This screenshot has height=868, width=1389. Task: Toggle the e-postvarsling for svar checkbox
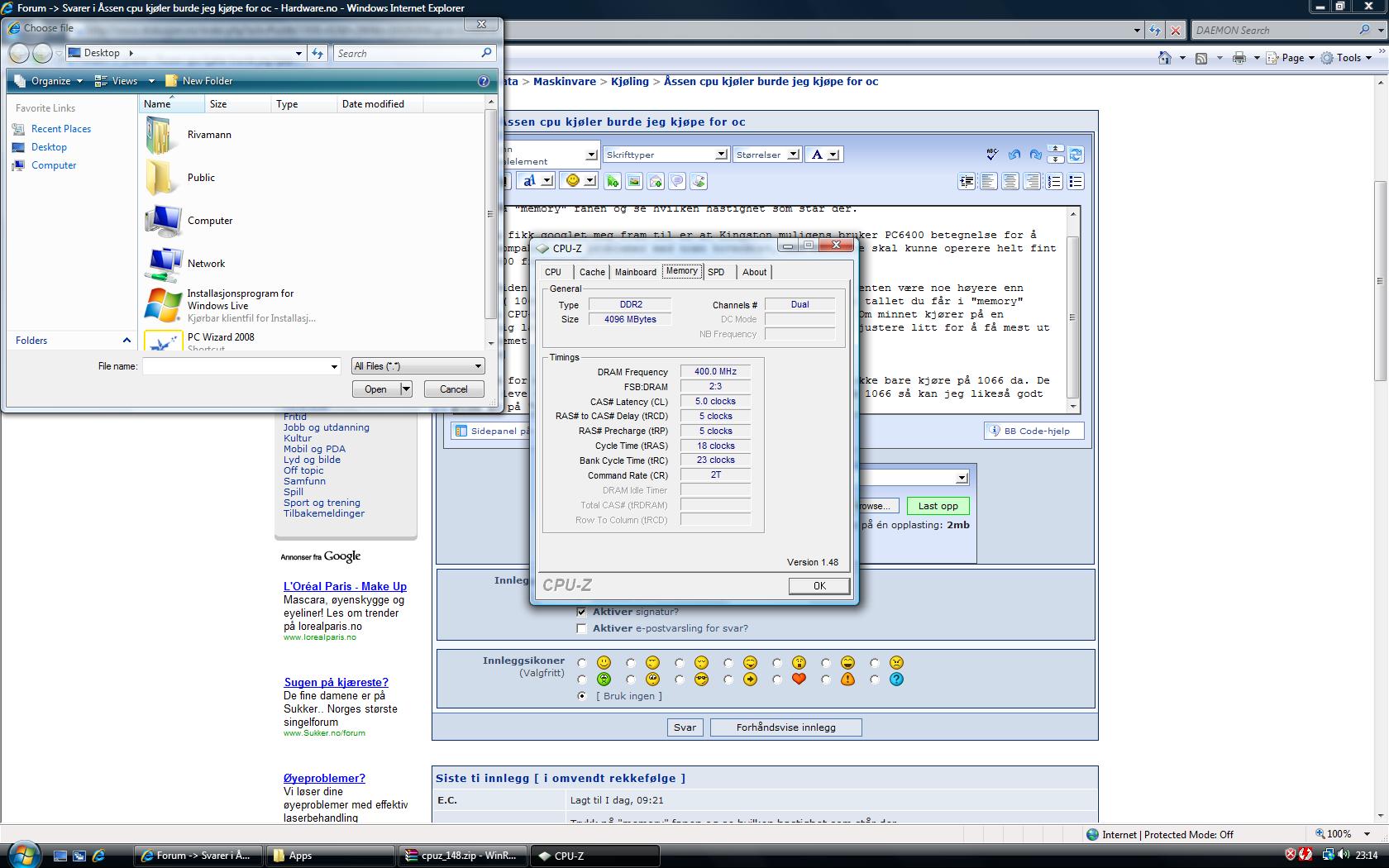pyautogui.click(x=581, y=628)
